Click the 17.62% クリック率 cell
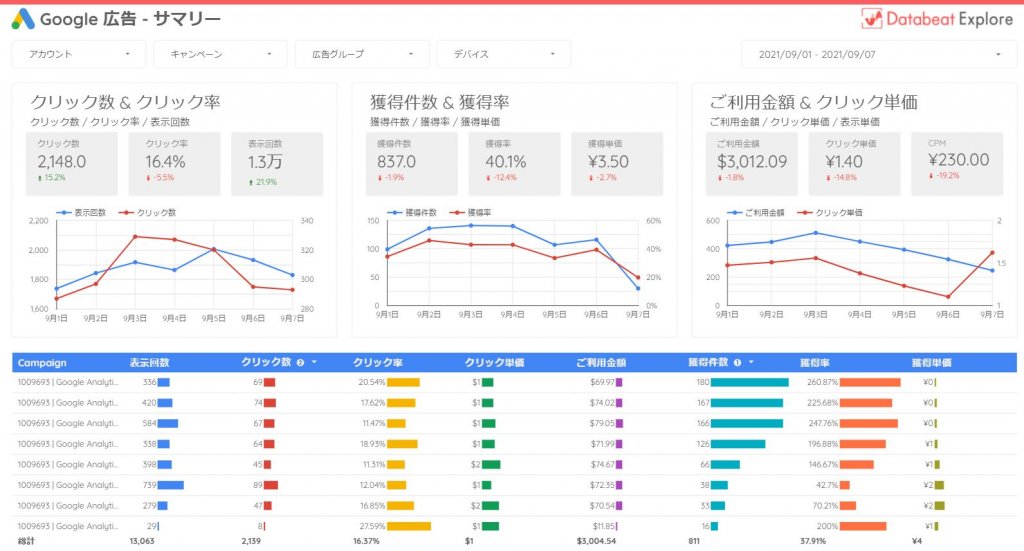 (372, 403)
